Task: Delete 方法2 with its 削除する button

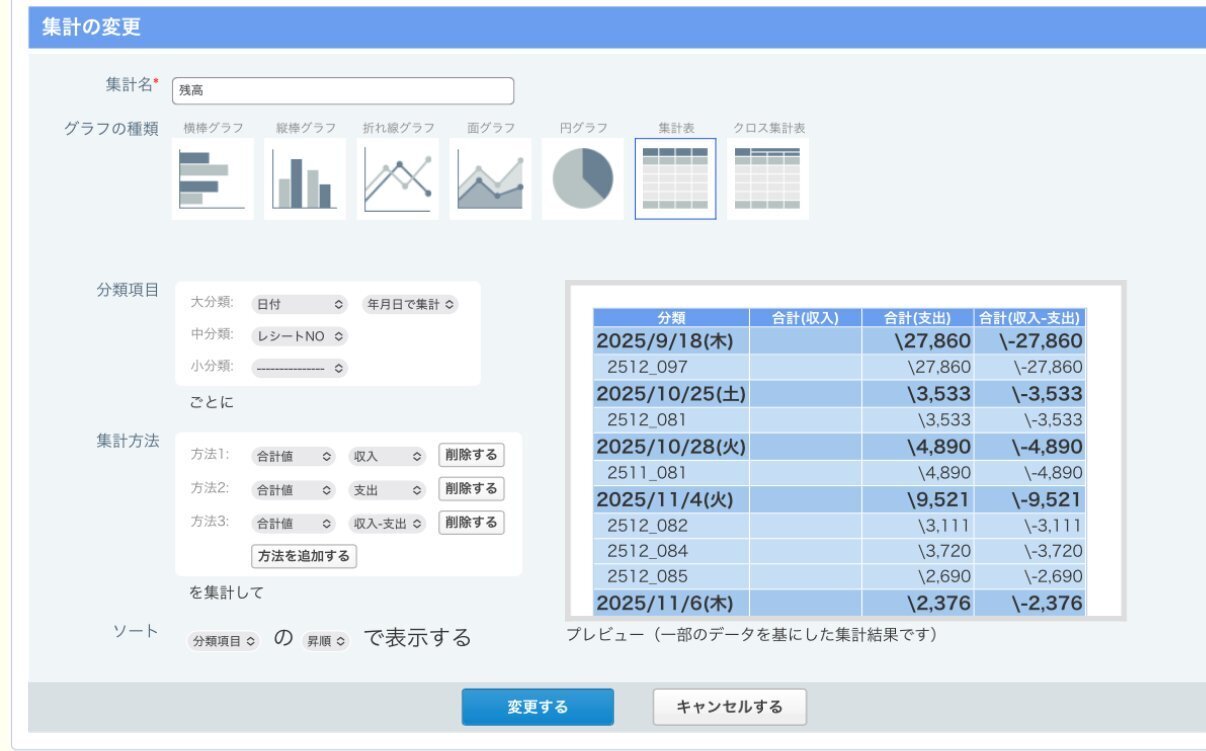Action: point(471,489)
